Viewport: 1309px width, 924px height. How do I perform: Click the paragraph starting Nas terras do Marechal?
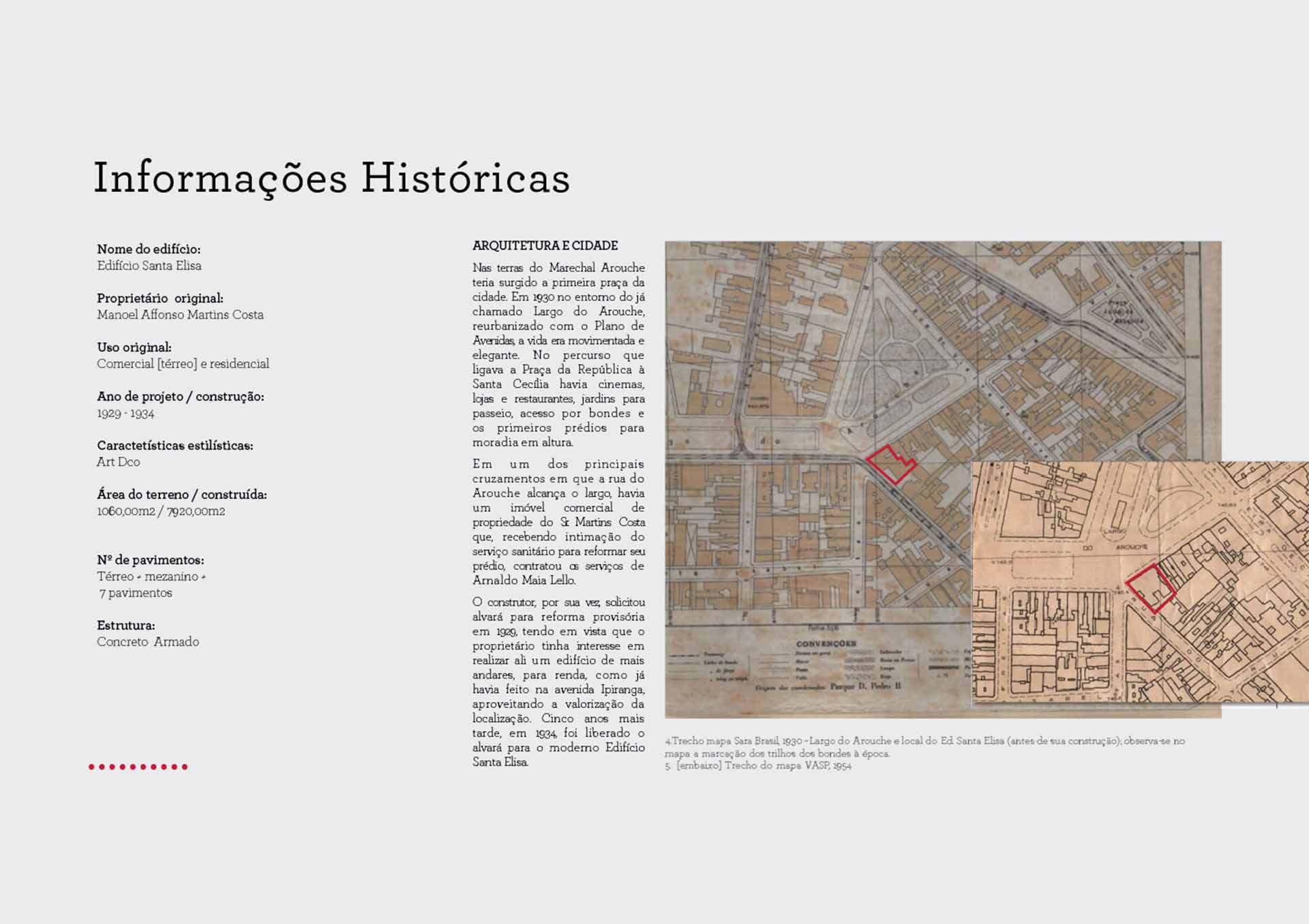point(558,355)
